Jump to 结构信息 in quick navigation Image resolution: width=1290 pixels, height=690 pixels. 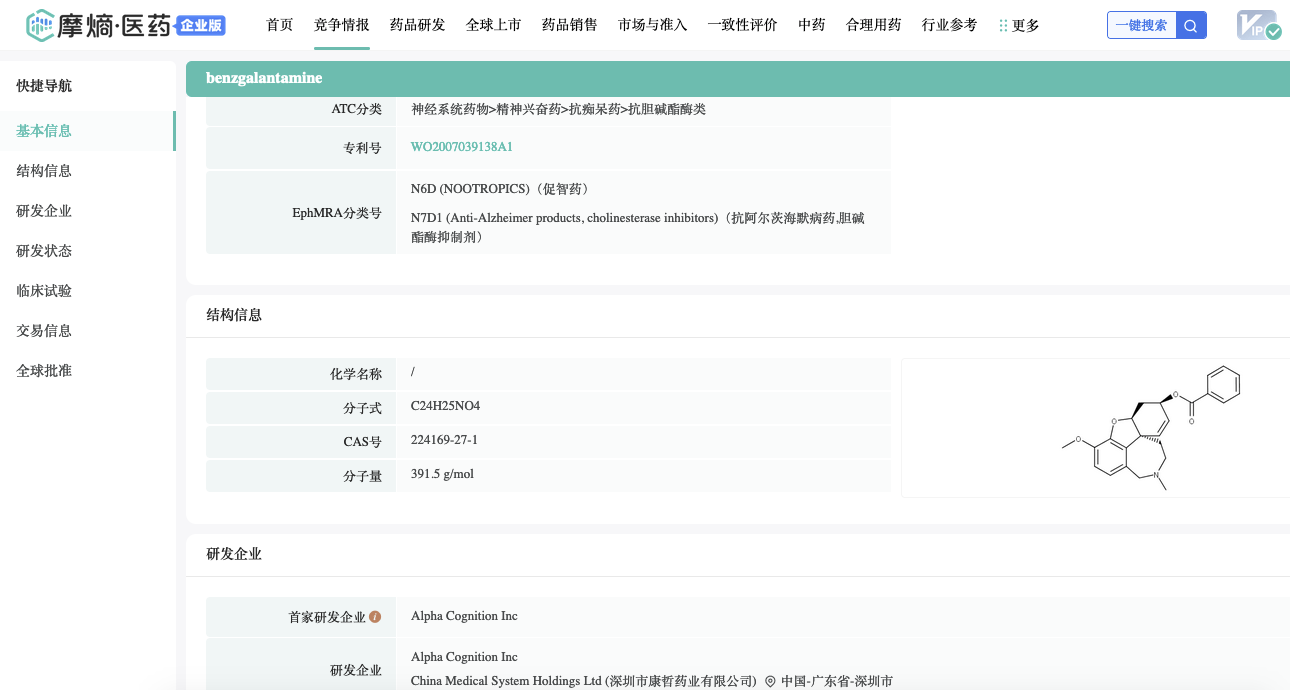pyautogui.click(x=44, y=171)
